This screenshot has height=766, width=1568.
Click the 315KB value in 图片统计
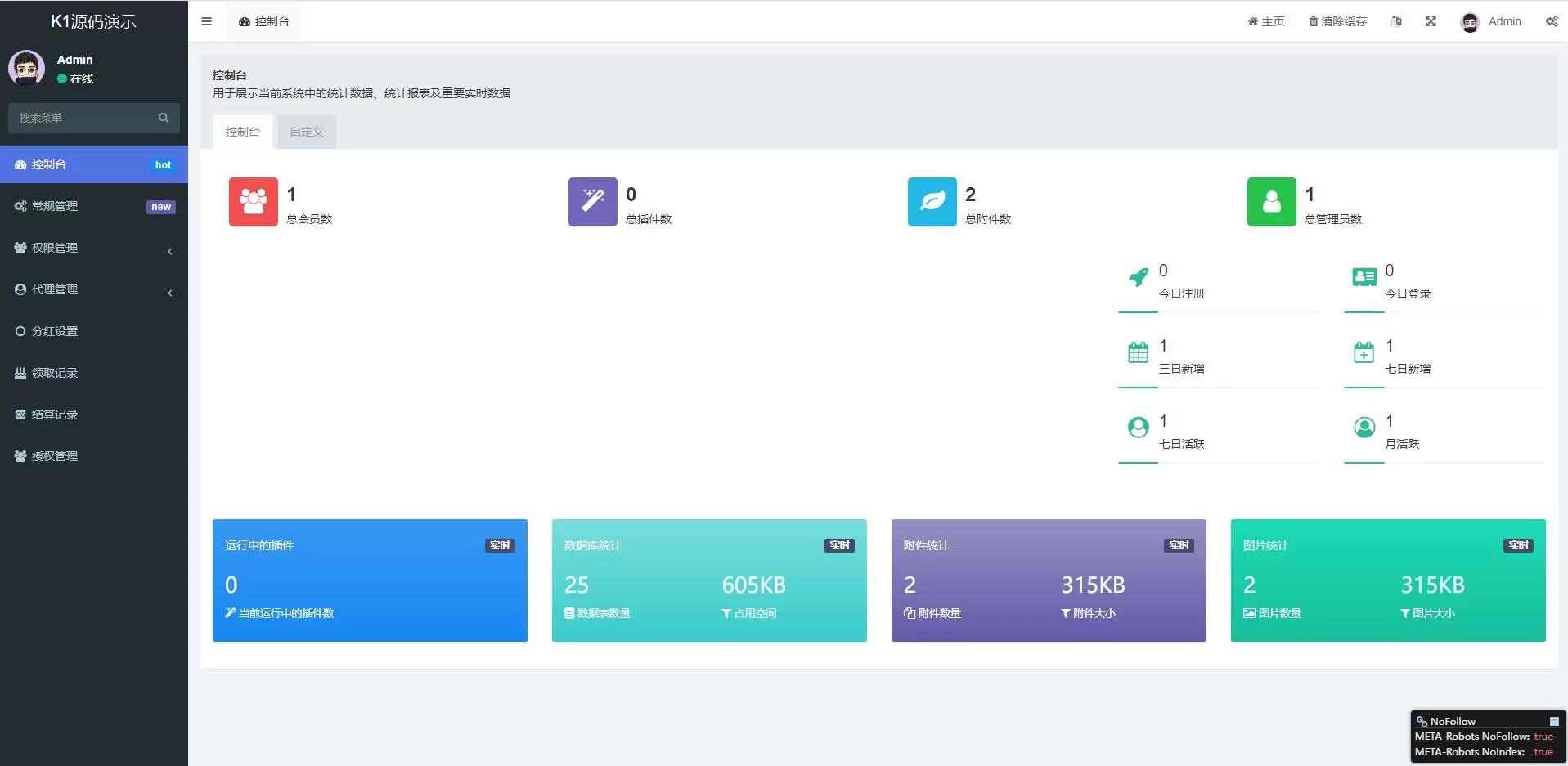(1433, 585)
